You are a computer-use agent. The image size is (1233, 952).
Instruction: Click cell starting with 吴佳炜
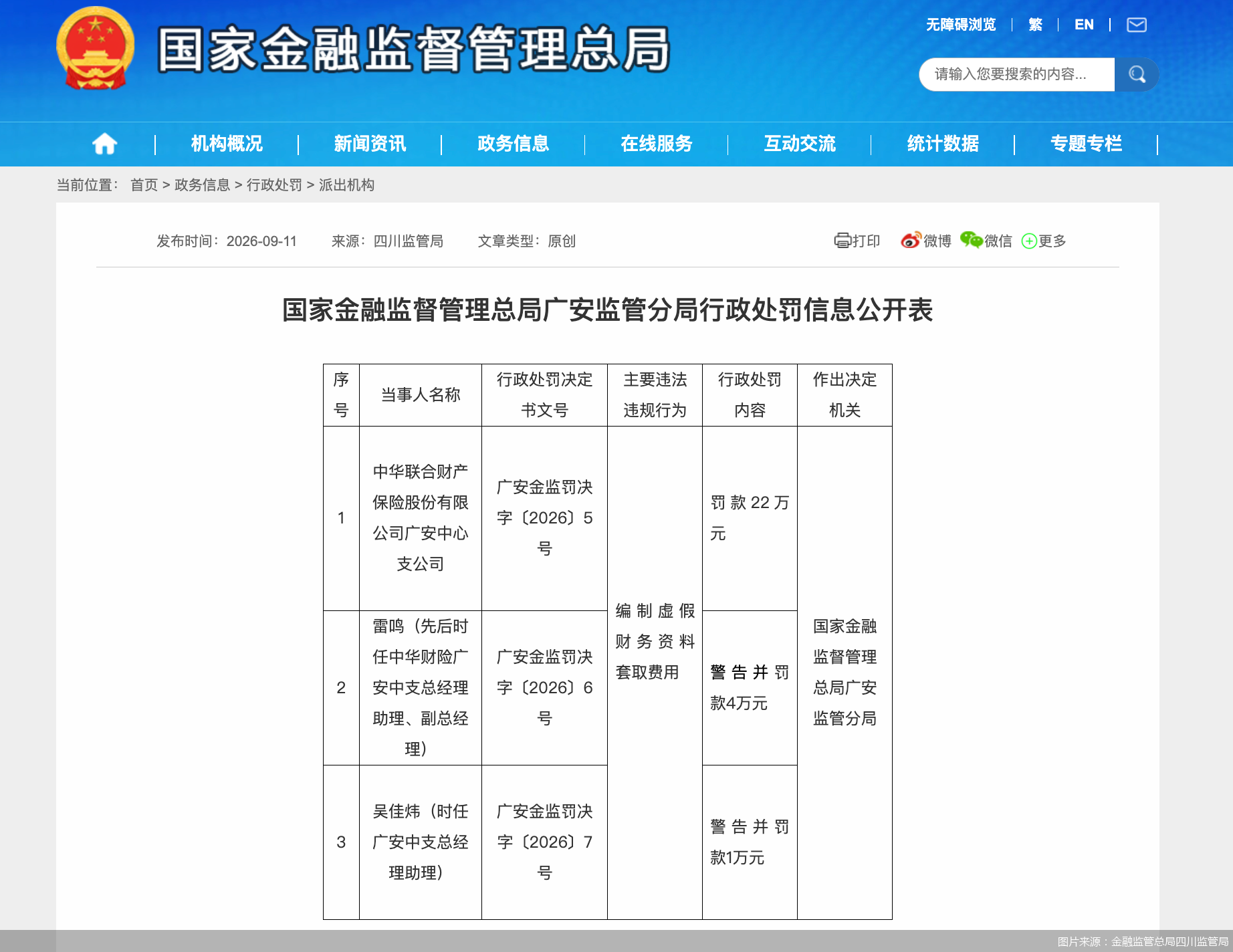[x=421, y=842]
